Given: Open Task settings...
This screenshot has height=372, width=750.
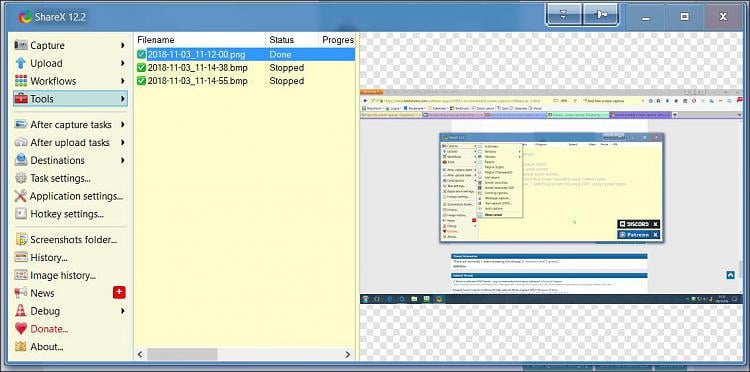Looking at the screenshot, I should [70, 178].
